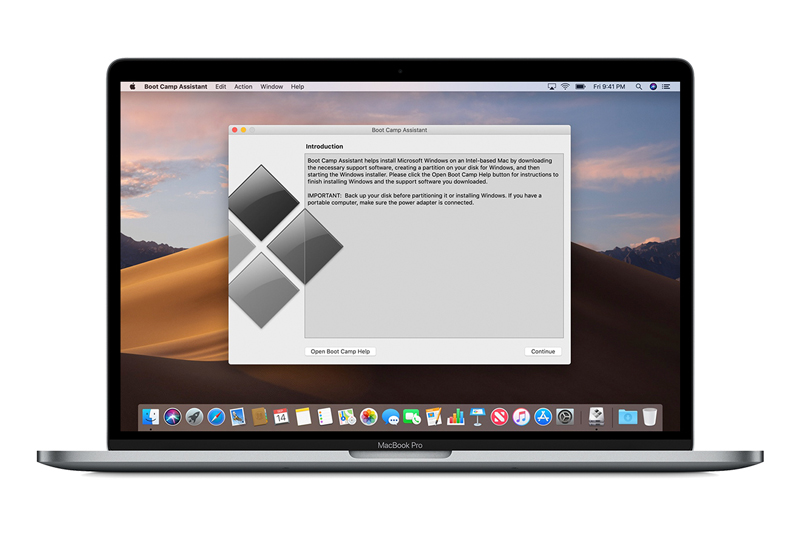This screenshot has height=533, width=800.
Task: Open Launchpad rocket icon in Dock
Action: tap(194, 417)
